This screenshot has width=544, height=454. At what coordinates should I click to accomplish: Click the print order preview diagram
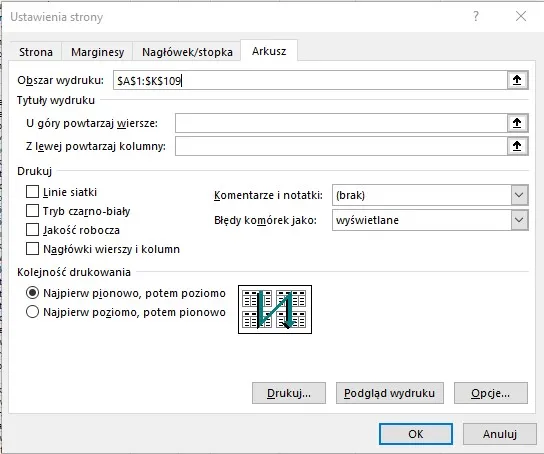[275, 309]
